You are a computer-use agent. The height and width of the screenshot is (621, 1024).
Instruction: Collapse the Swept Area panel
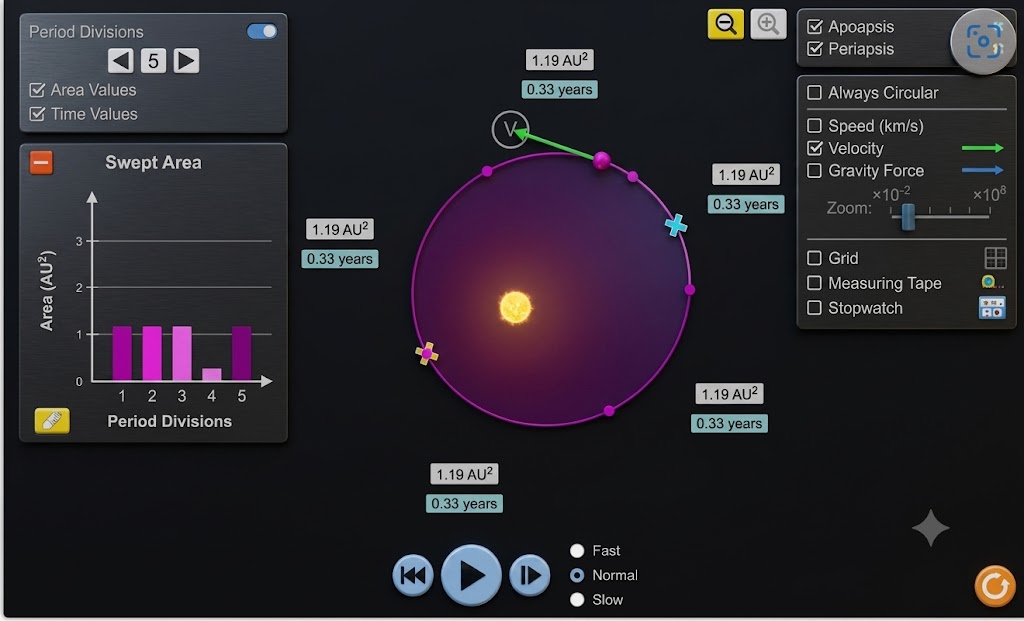point(41,163)
